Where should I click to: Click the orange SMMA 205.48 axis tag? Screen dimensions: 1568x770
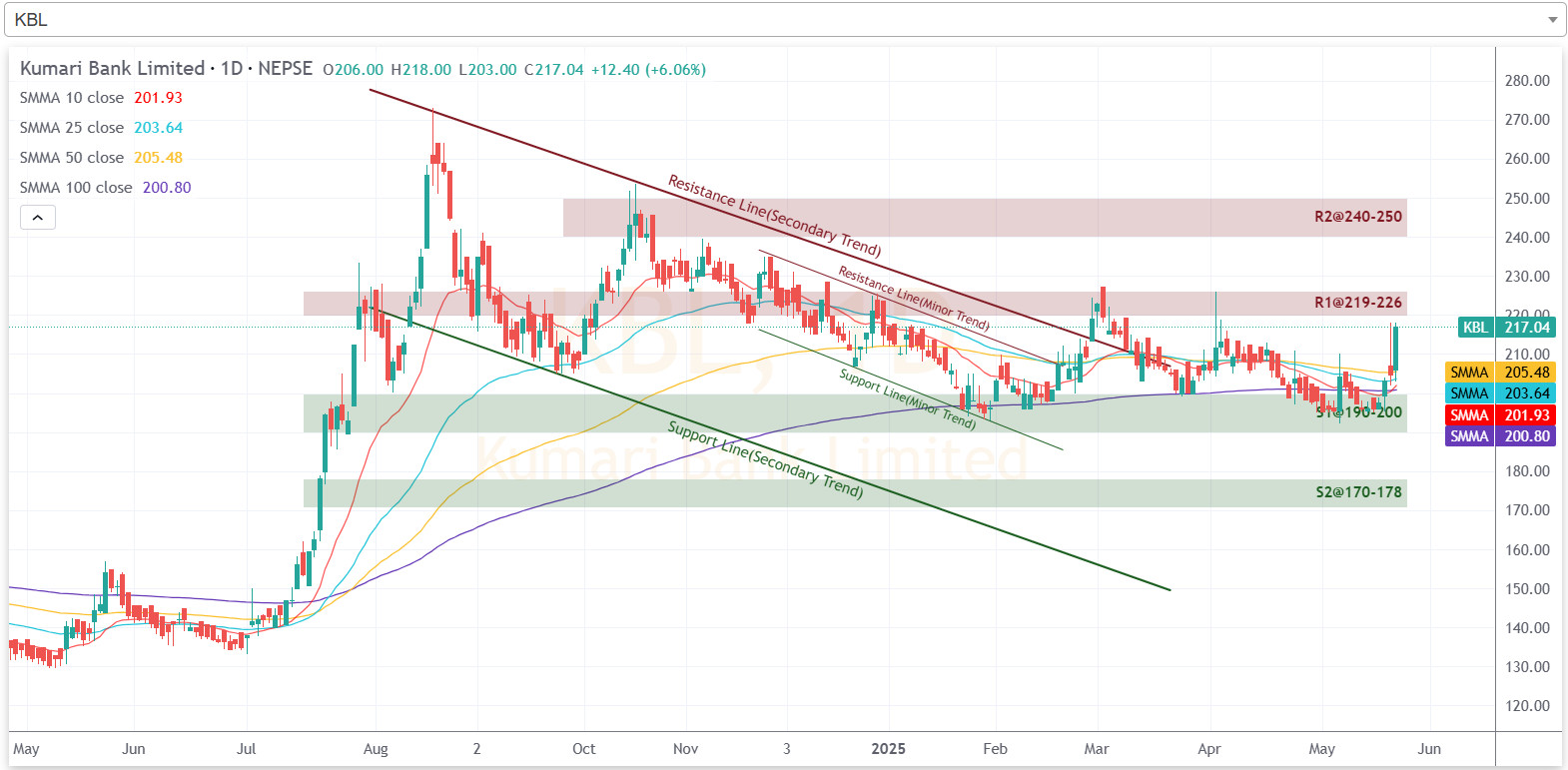[1500, 372]
